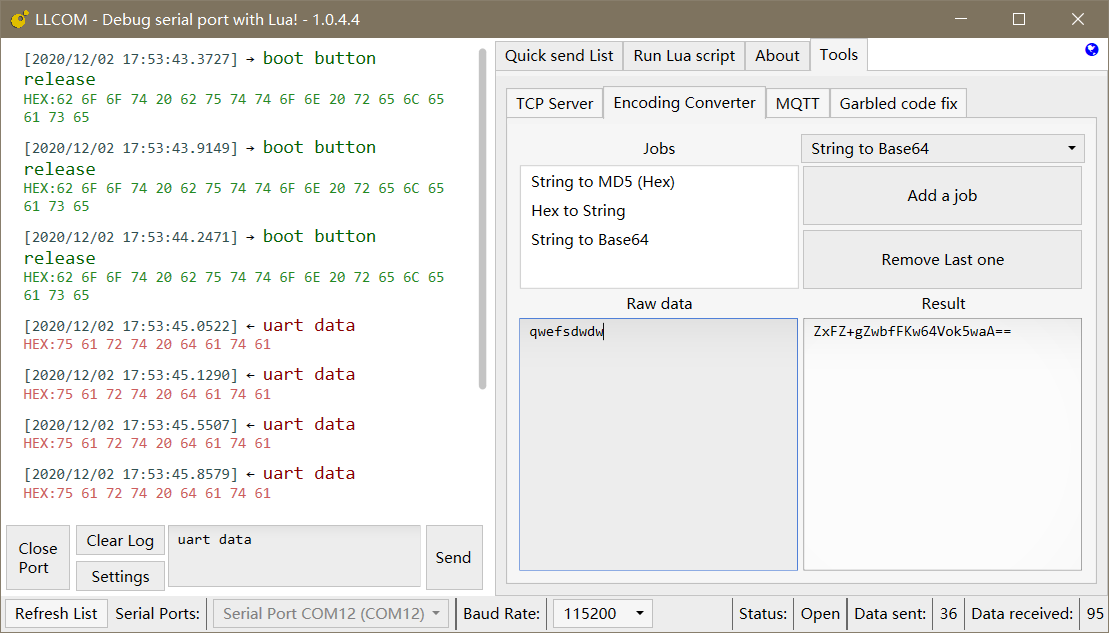Toggle the Close Port button
This screenshot has height=633, width=1109.
[x=37, y=557]
